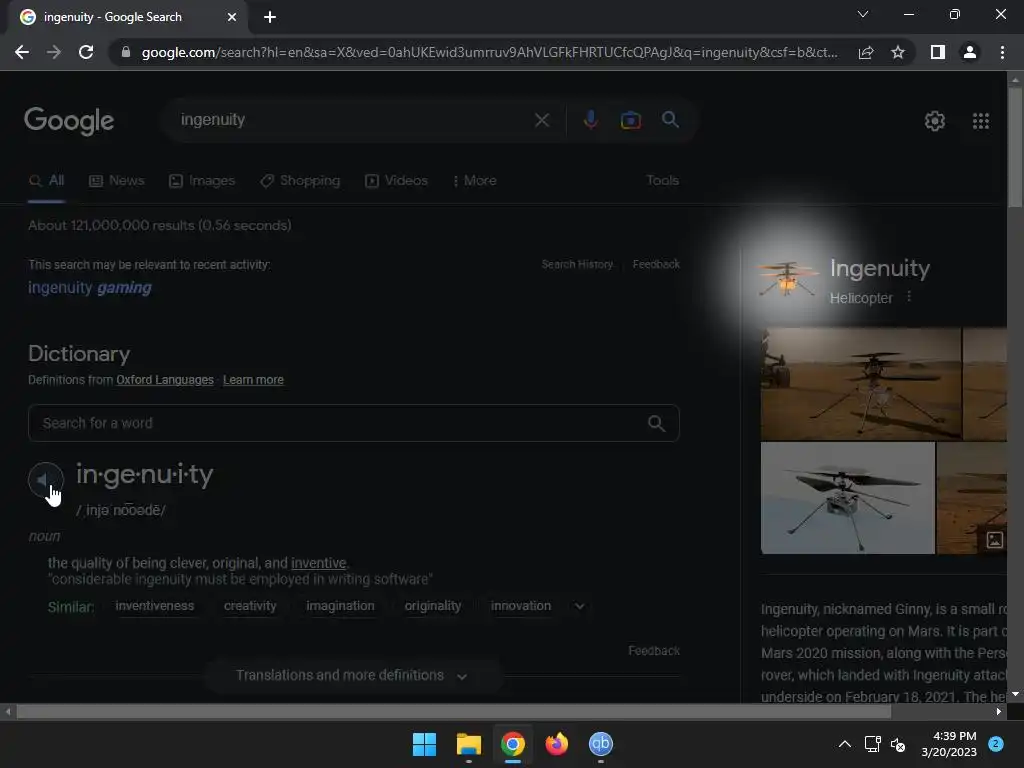Open the Oxford Languages link
Screen dimensions: 1024x768
(165, 380)
